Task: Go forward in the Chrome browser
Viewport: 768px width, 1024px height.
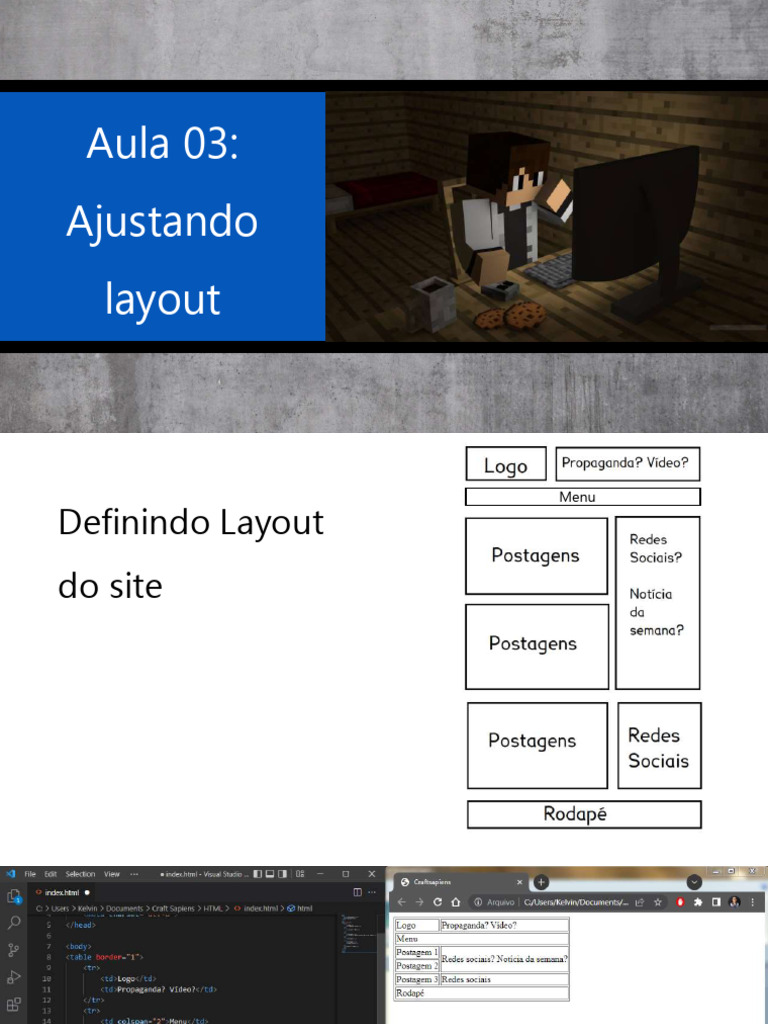Action: tap(419, 902)
